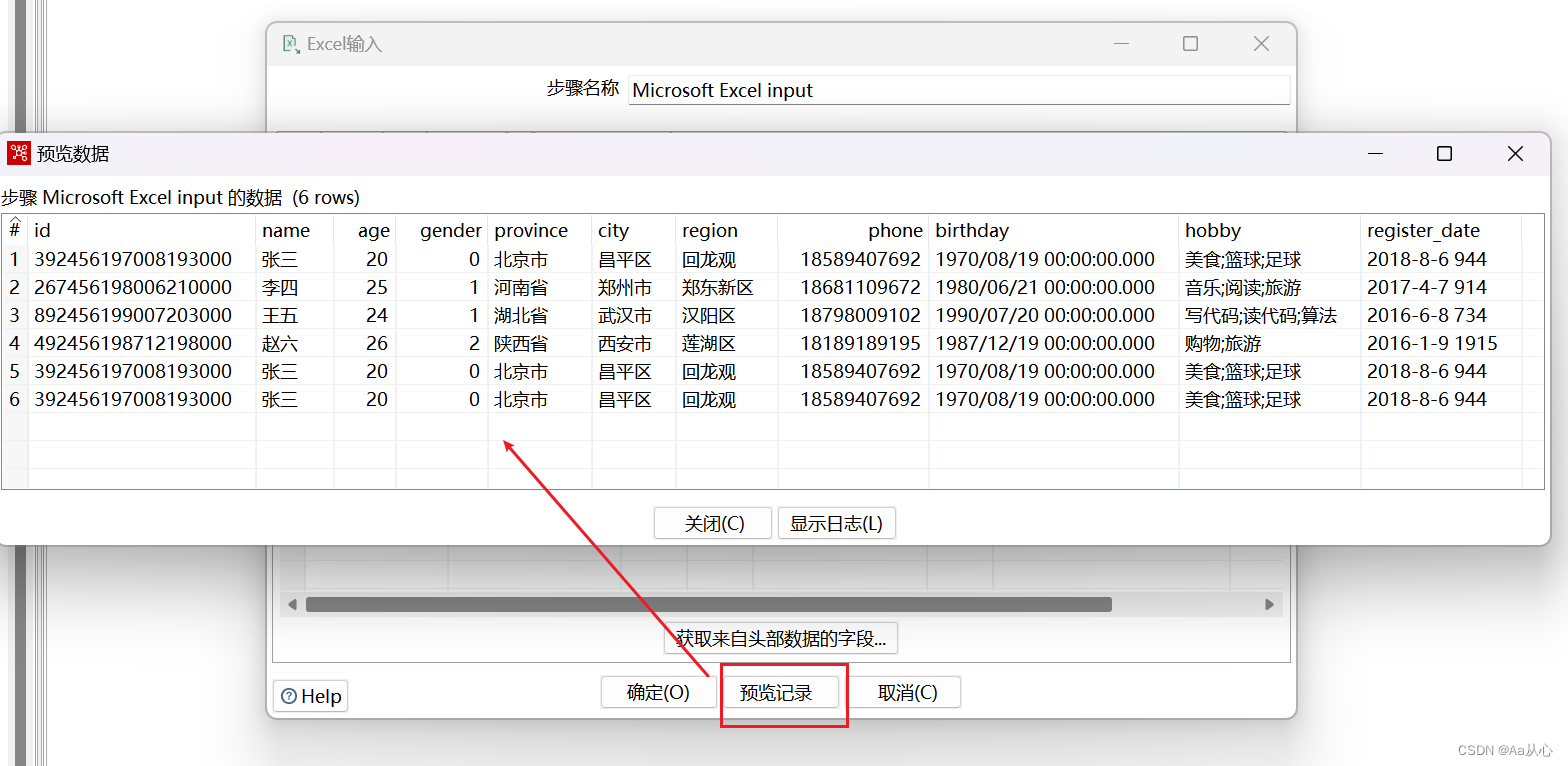Viewport: 1568px width, 766px height.
Task: Select name cell 李四
Action: 295,287
